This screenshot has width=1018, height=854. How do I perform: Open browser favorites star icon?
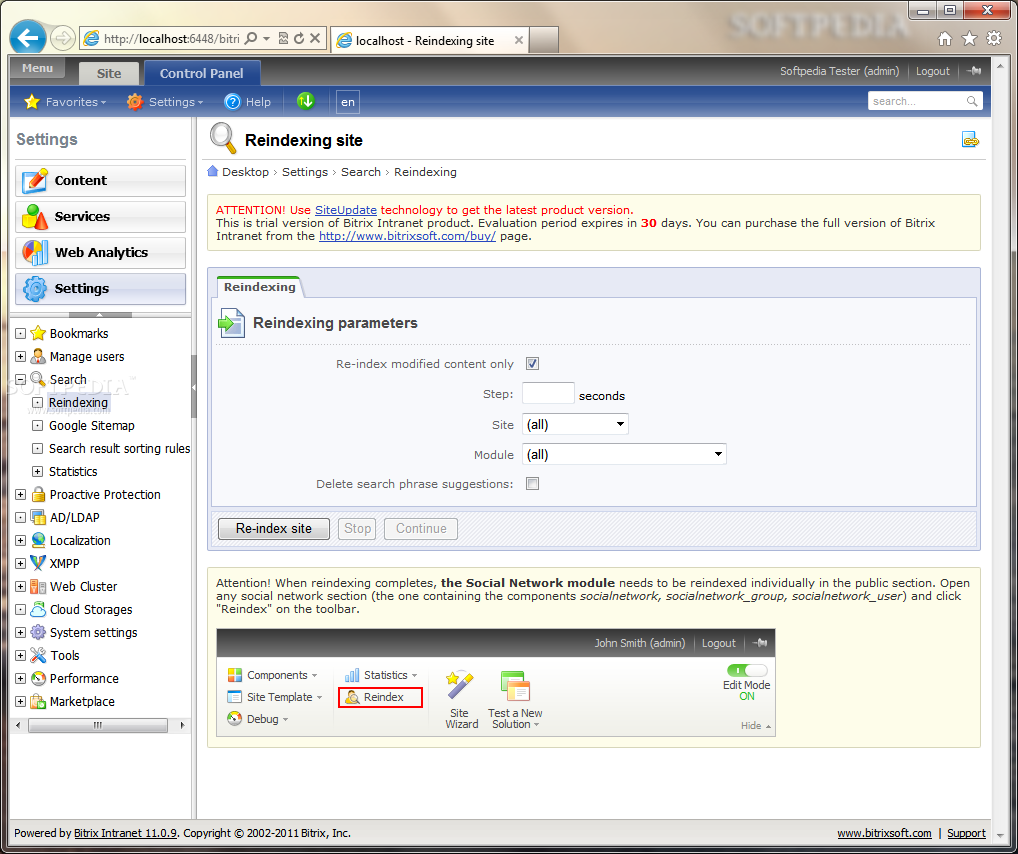pos(969,39)
